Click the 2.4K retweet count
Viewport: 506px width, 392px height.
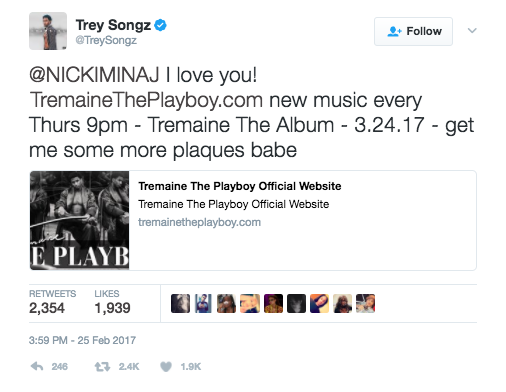pyautogui.click(x=129, y=367)
